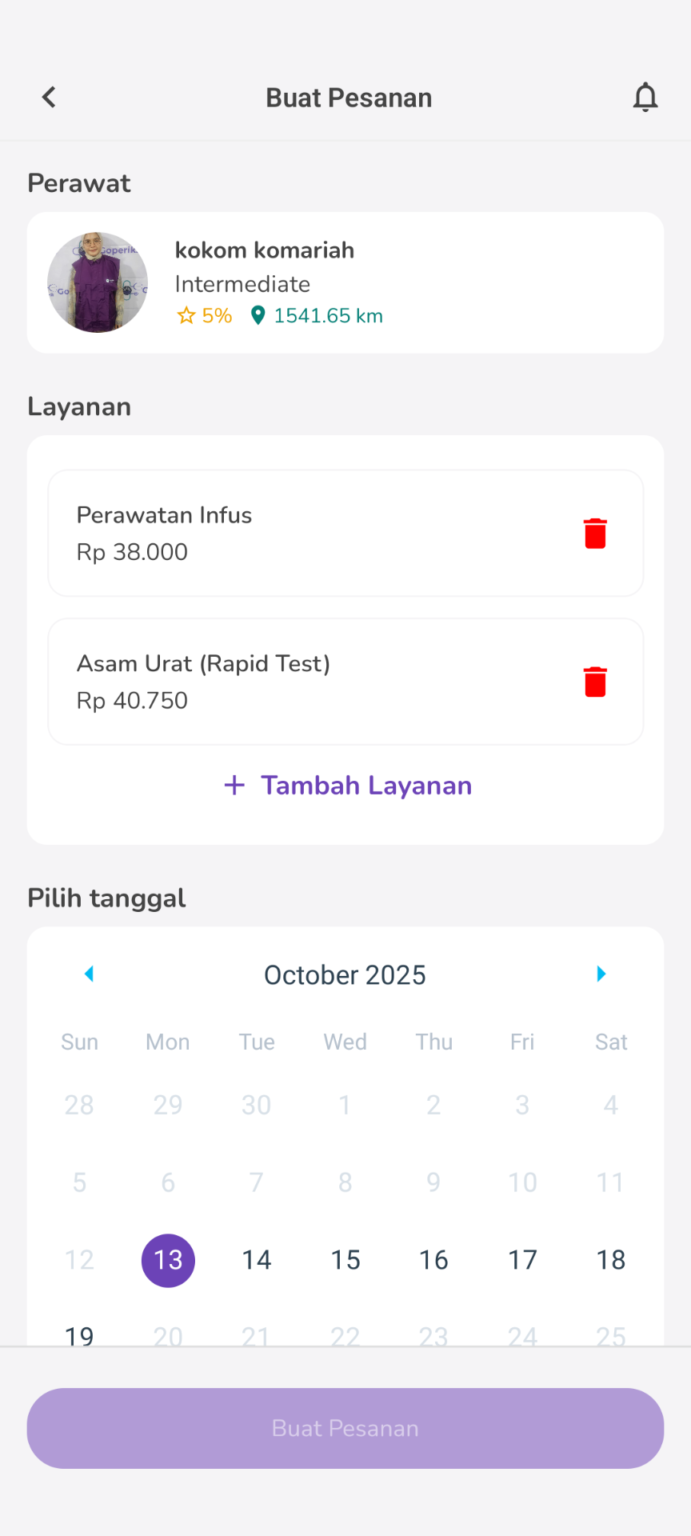Pick October 16 in calendar

[x=433, y=1260]
